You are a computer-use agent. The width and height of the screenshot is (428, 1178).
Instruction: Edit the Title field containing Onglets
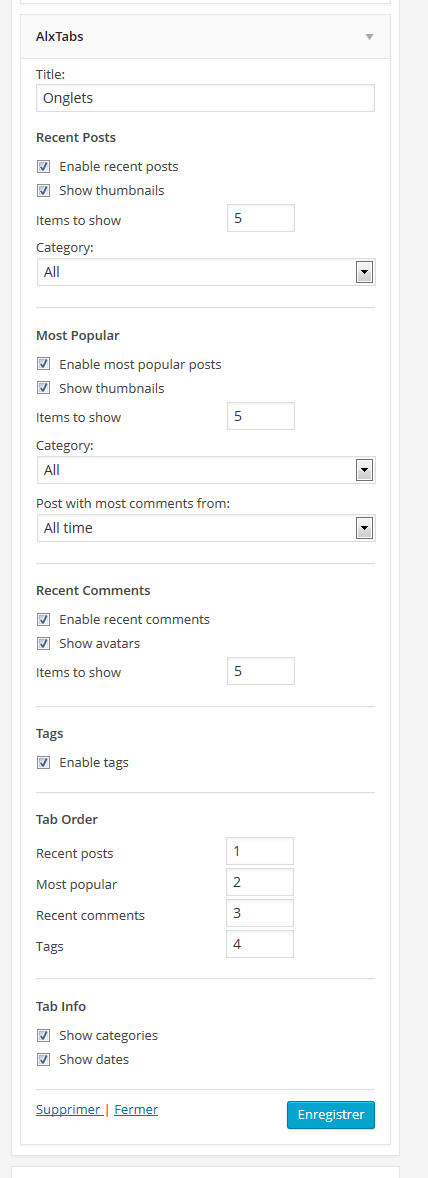coord(205,98)
